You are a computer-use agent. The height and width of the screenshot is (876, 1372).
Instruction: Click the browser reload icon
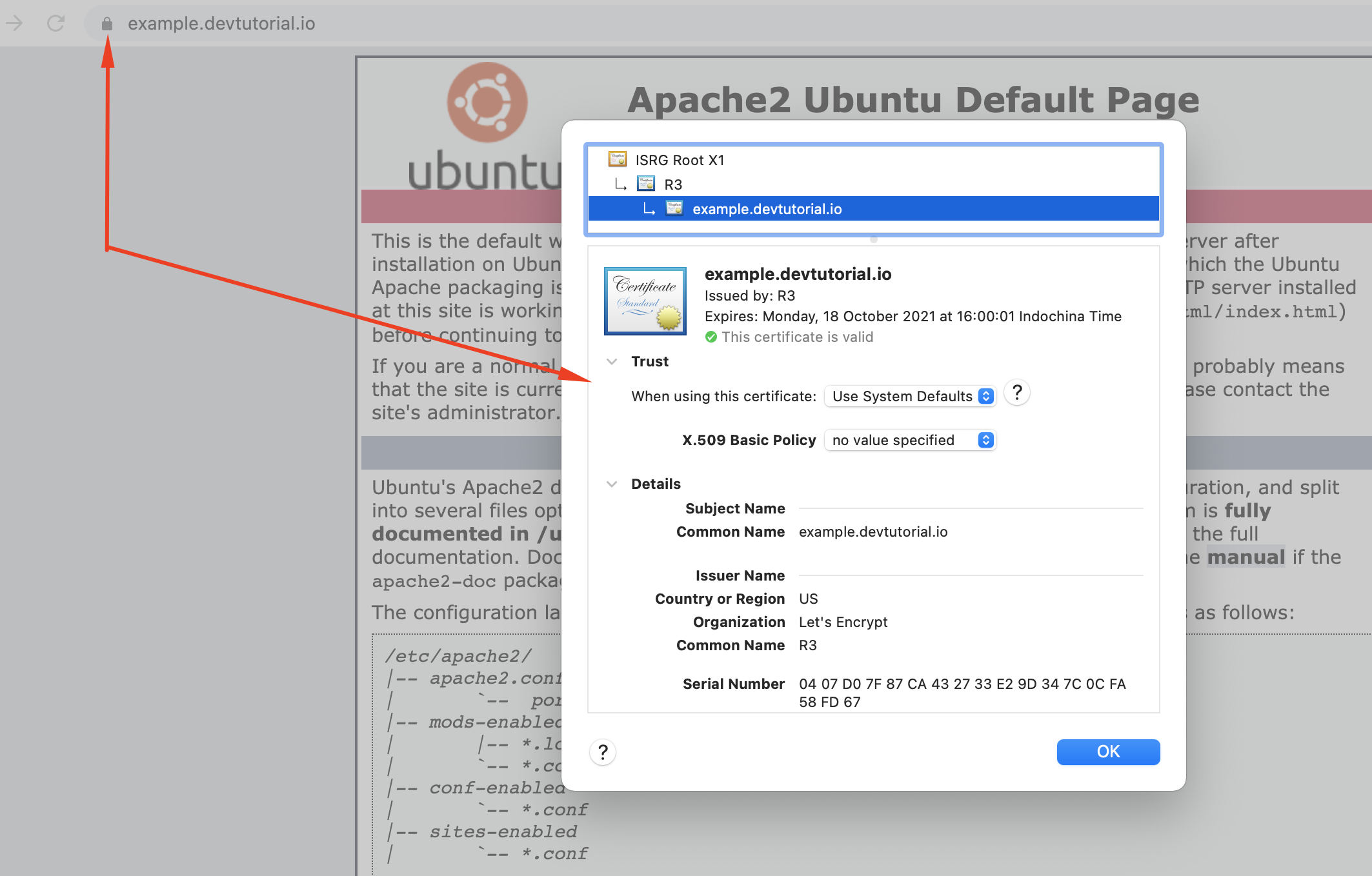[x=56, y=24]
